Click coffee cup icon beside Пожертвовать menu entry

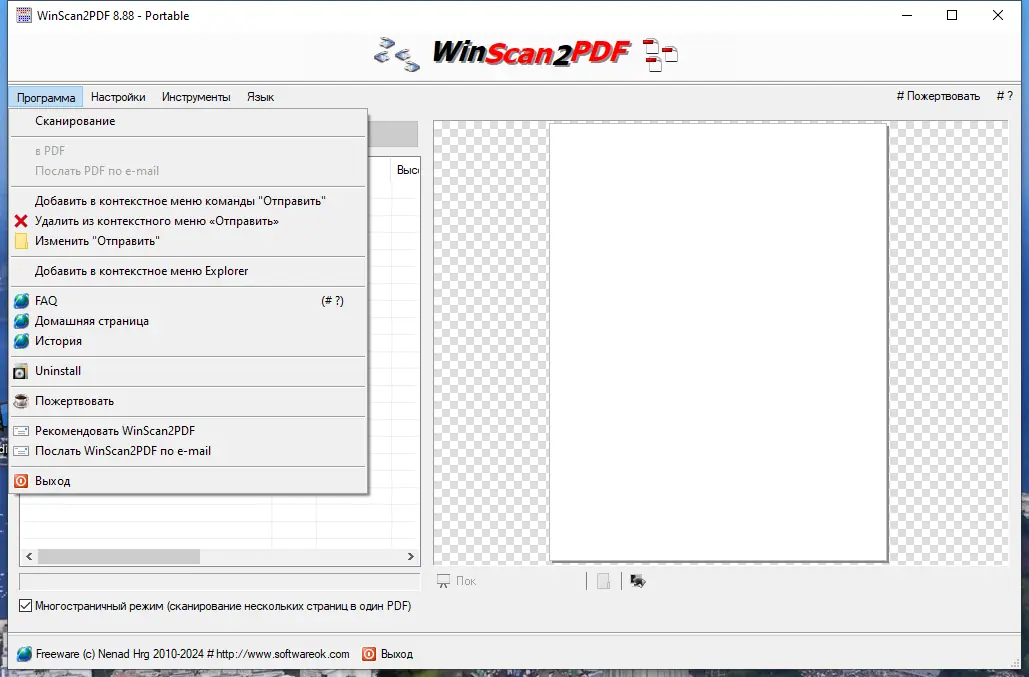(x=21, y=401)
